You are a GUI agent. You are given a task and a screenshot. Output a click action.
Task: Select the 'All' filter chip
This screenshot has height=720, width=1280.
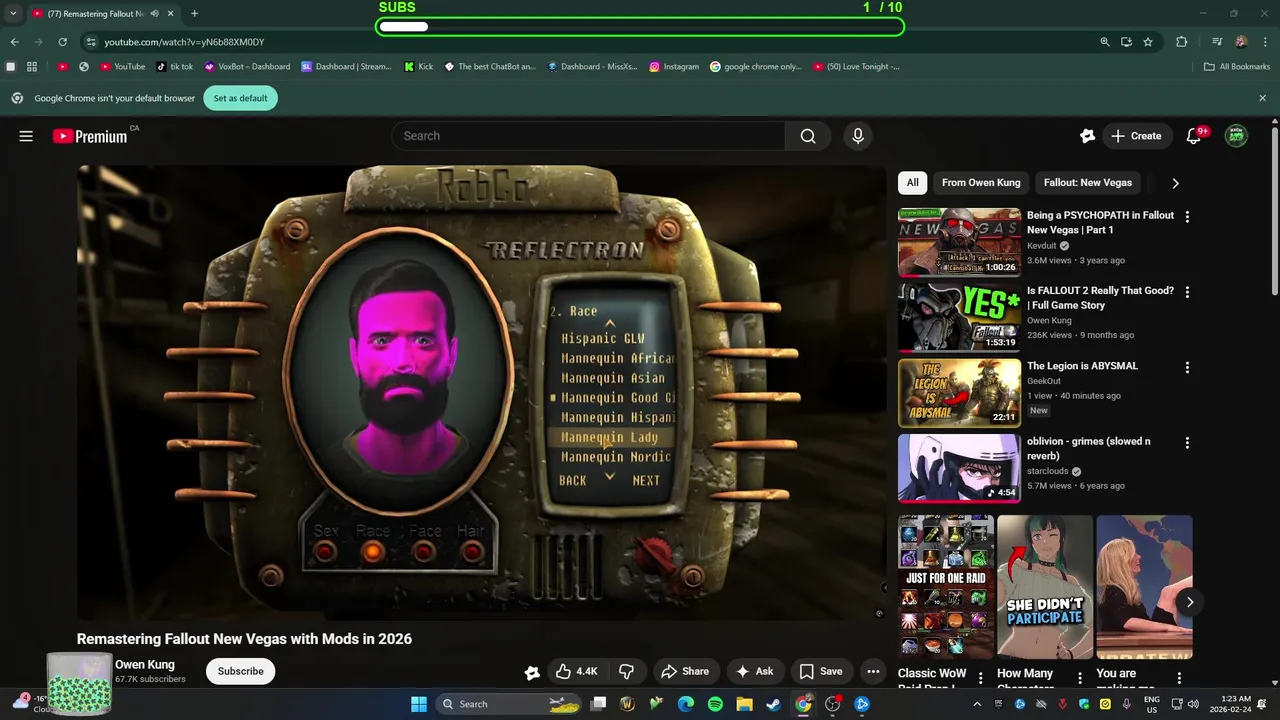(x=912, y=183)
